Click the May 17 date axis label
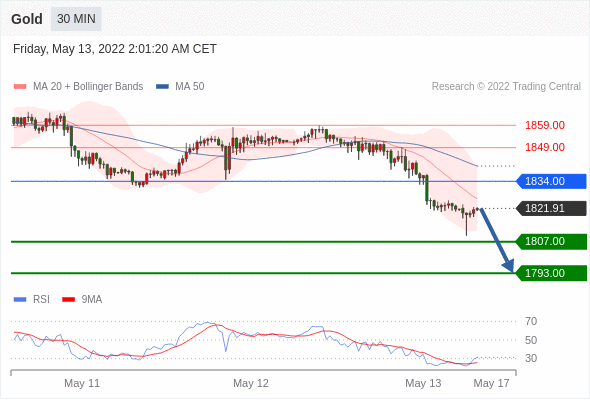Viewport: 590px width, 400px height. (x=491, y=383)
